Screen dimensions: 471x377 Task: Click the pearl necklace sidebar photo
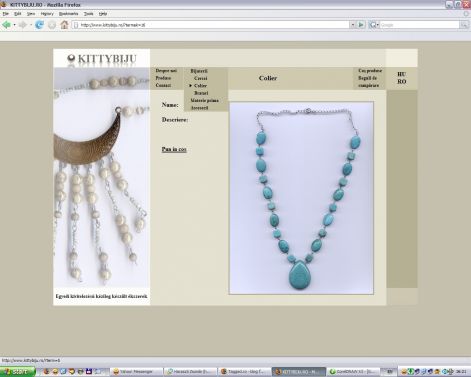pos(102,178)
